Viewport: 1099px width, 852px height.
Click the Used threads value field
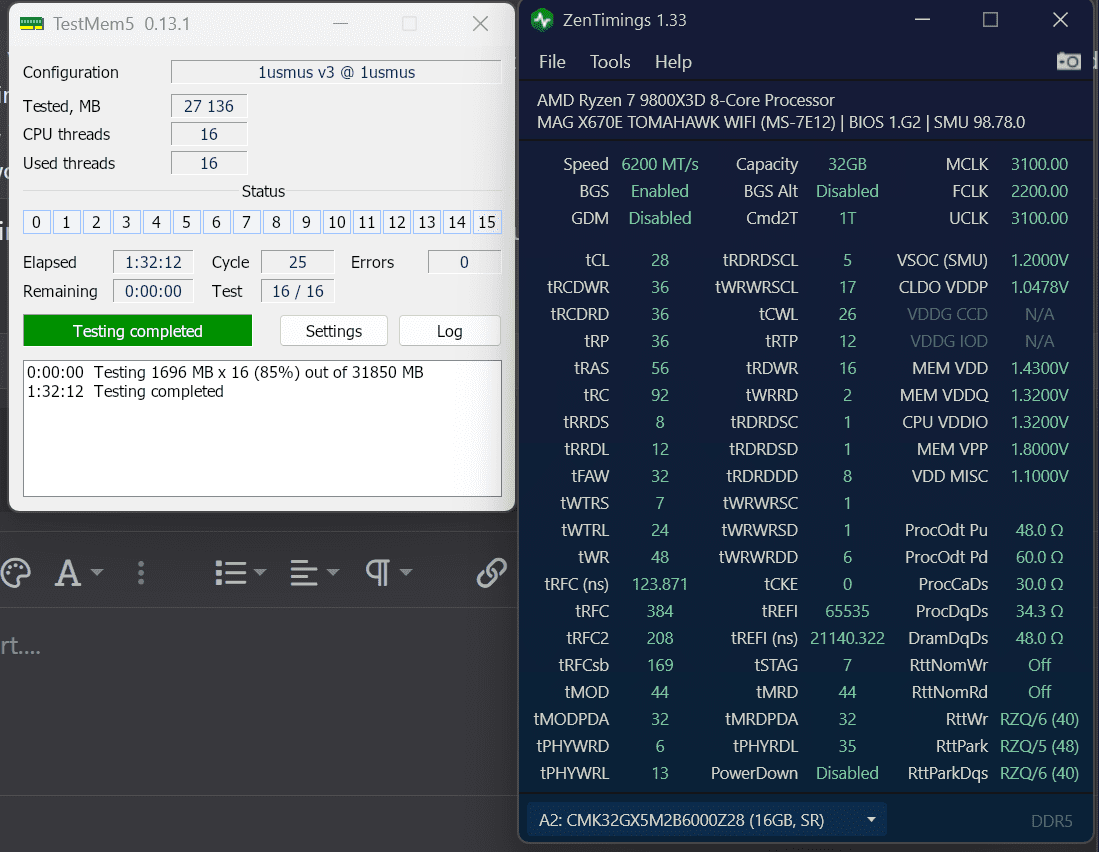(209, 163)
